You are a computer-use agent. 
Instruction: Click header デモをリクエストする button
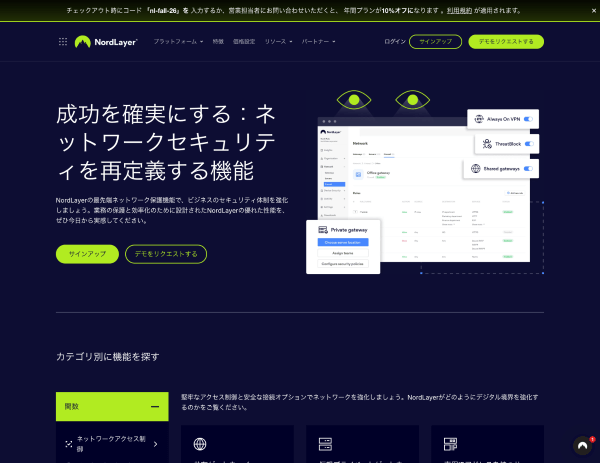coord(506,42)
